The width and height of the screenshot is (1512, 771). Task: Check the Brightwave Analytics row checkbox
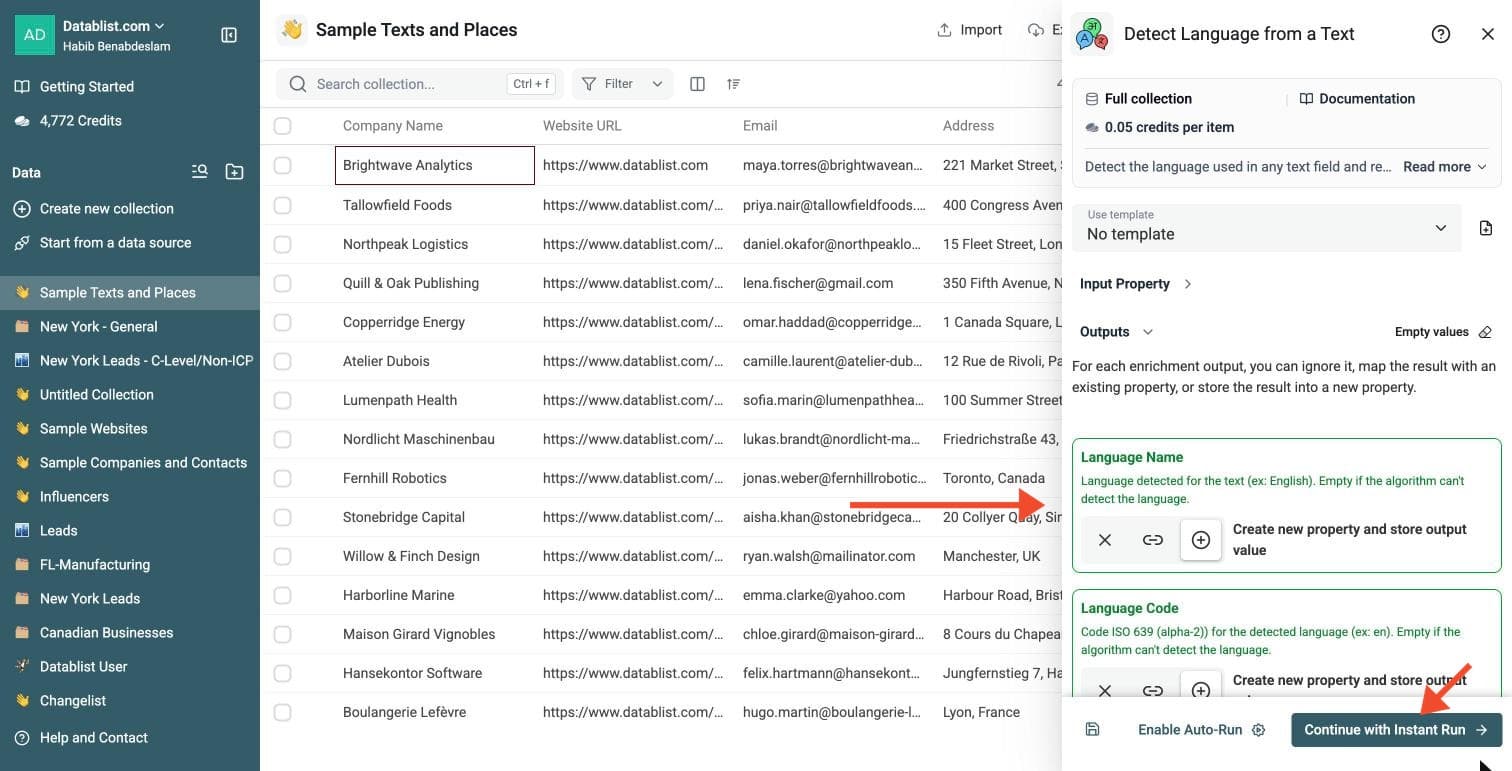pyautogui.click(x=282, y=165)
